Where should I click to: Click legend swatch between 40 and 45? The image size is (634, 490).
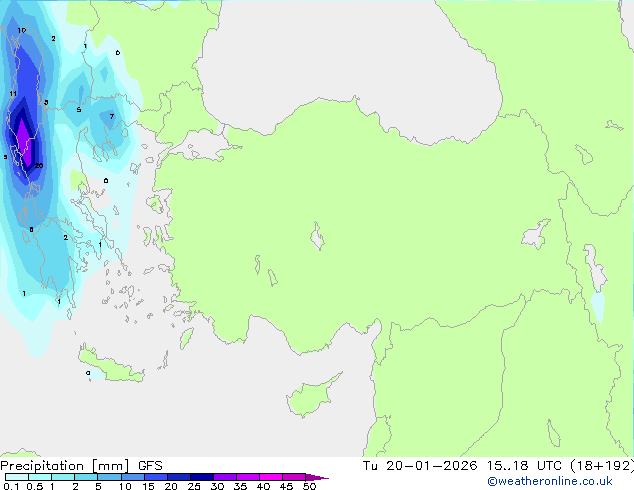(271, 477)
